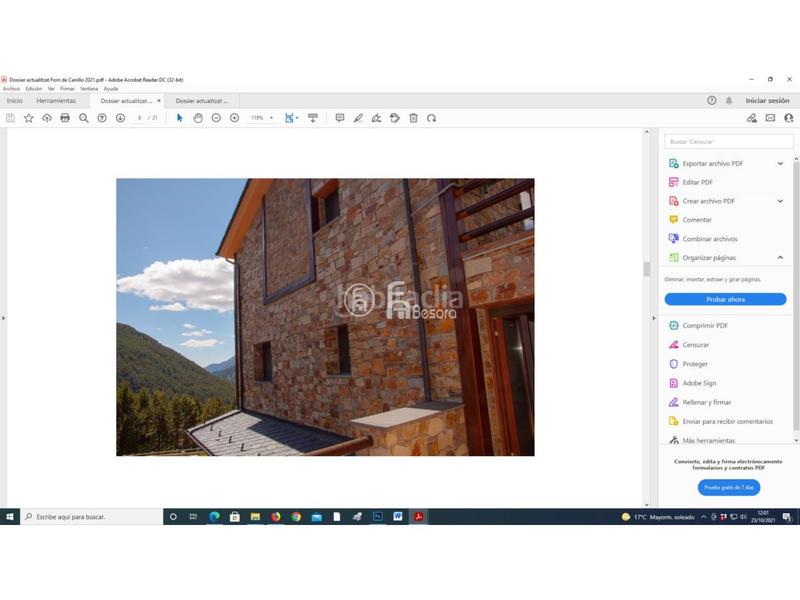Click Iniciar sesión to sign in
The height and width of the screenshot is (600, 800).
767,101
